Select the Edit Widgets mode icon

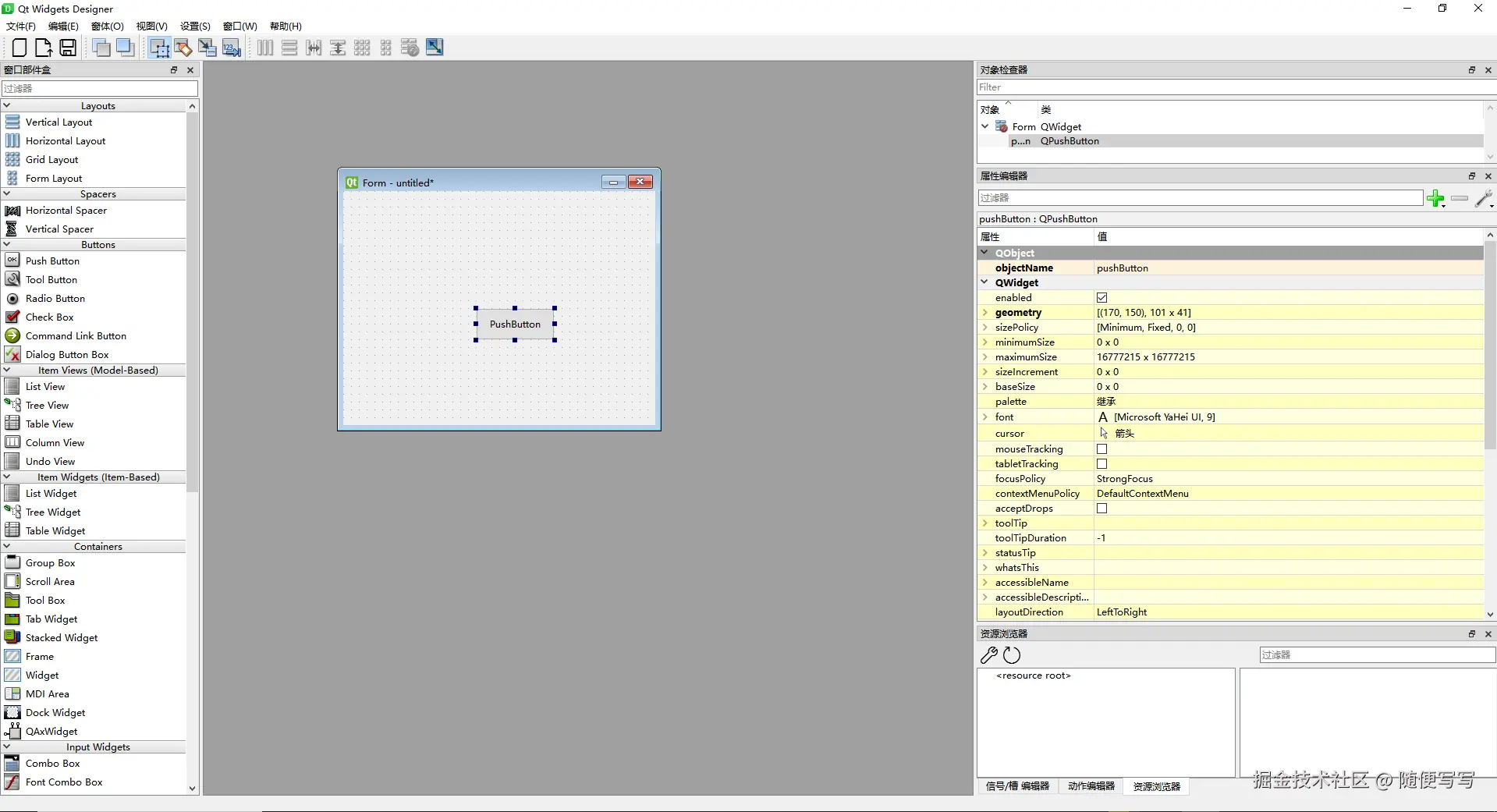coord(159,48)
